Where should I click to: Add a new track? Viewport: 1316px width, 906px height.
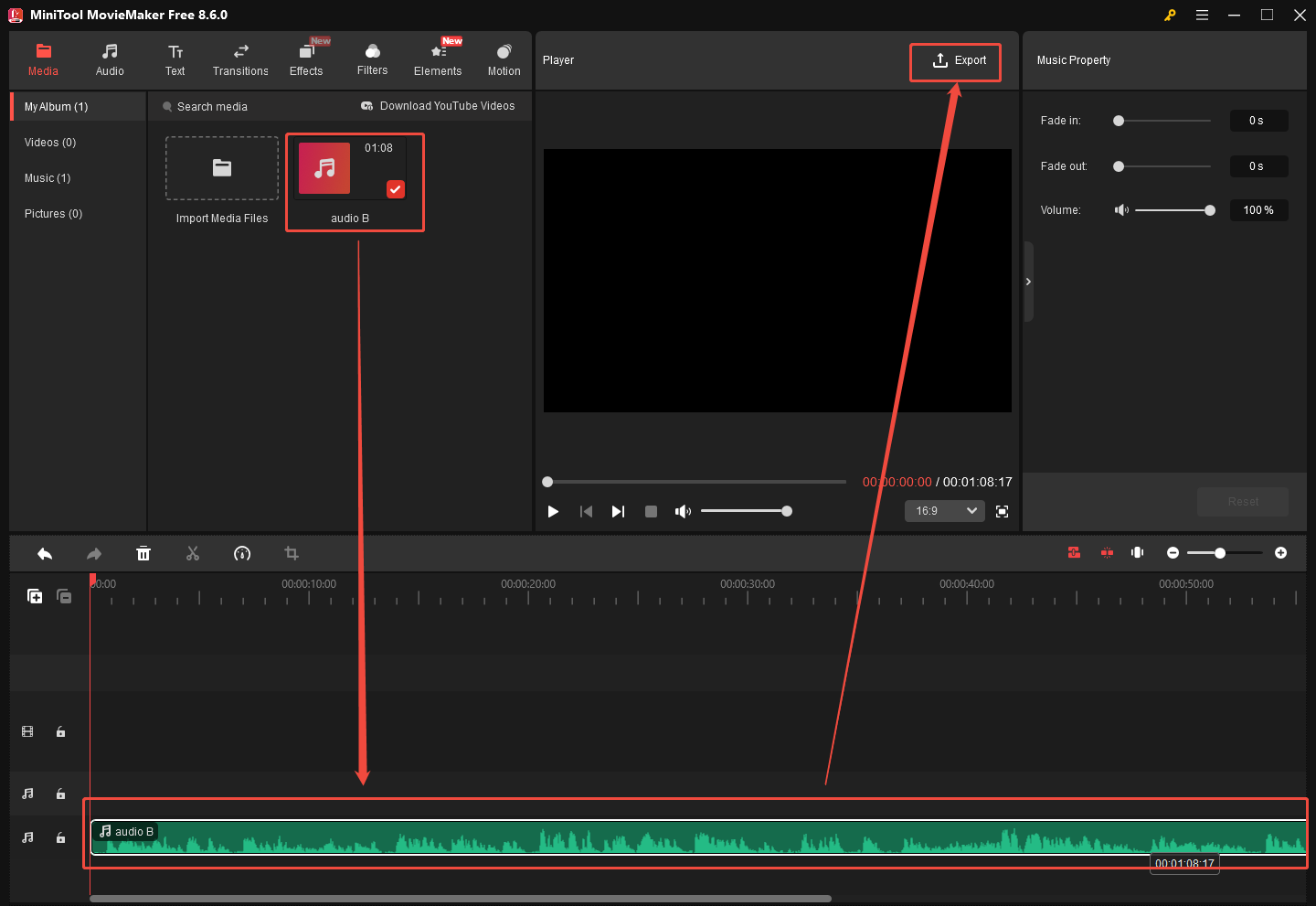pyautogui.click(x=35, y=596)
